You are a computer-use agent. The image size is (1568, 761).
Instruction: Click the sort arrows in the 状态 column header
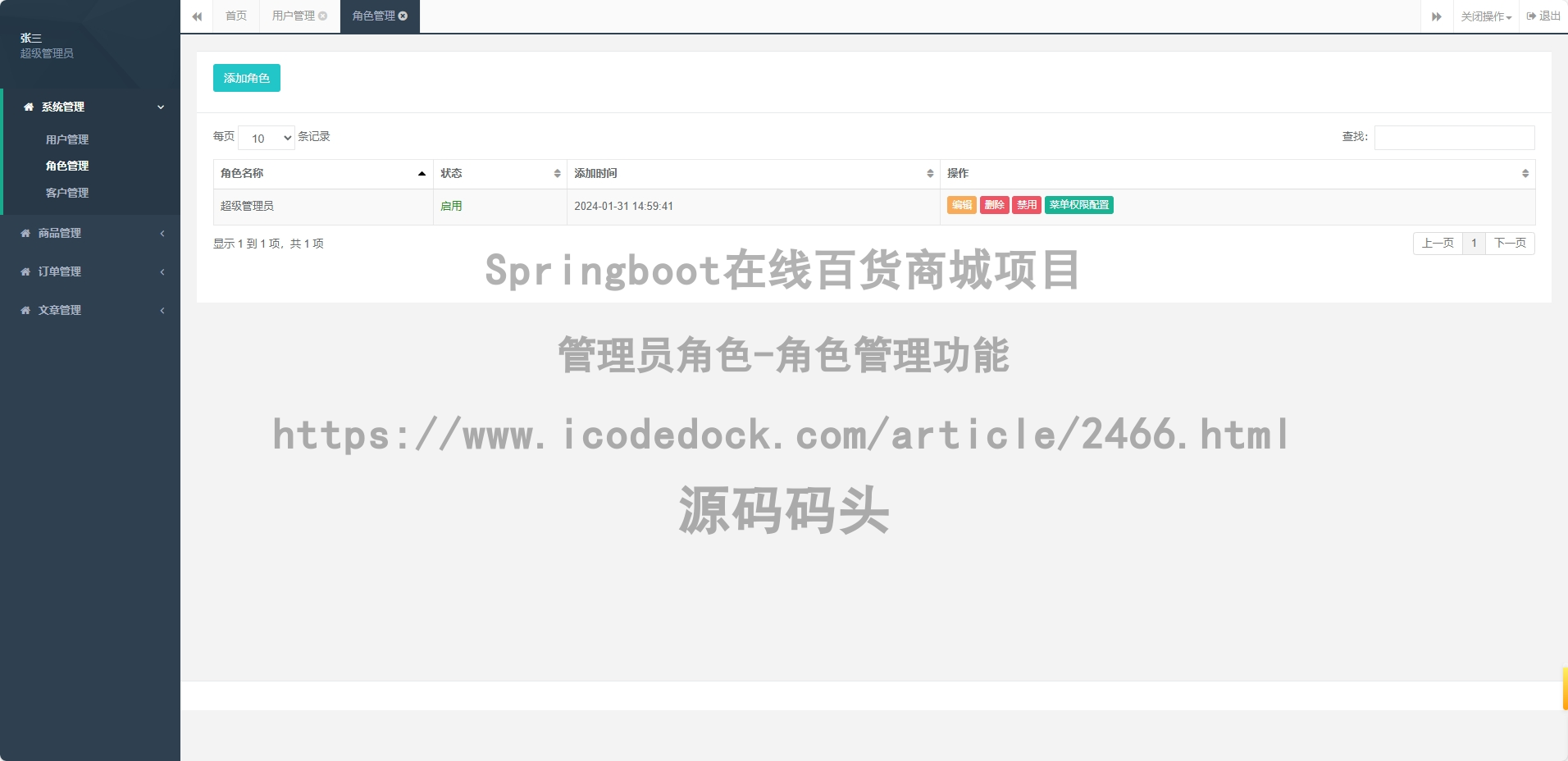coord(557,173)
